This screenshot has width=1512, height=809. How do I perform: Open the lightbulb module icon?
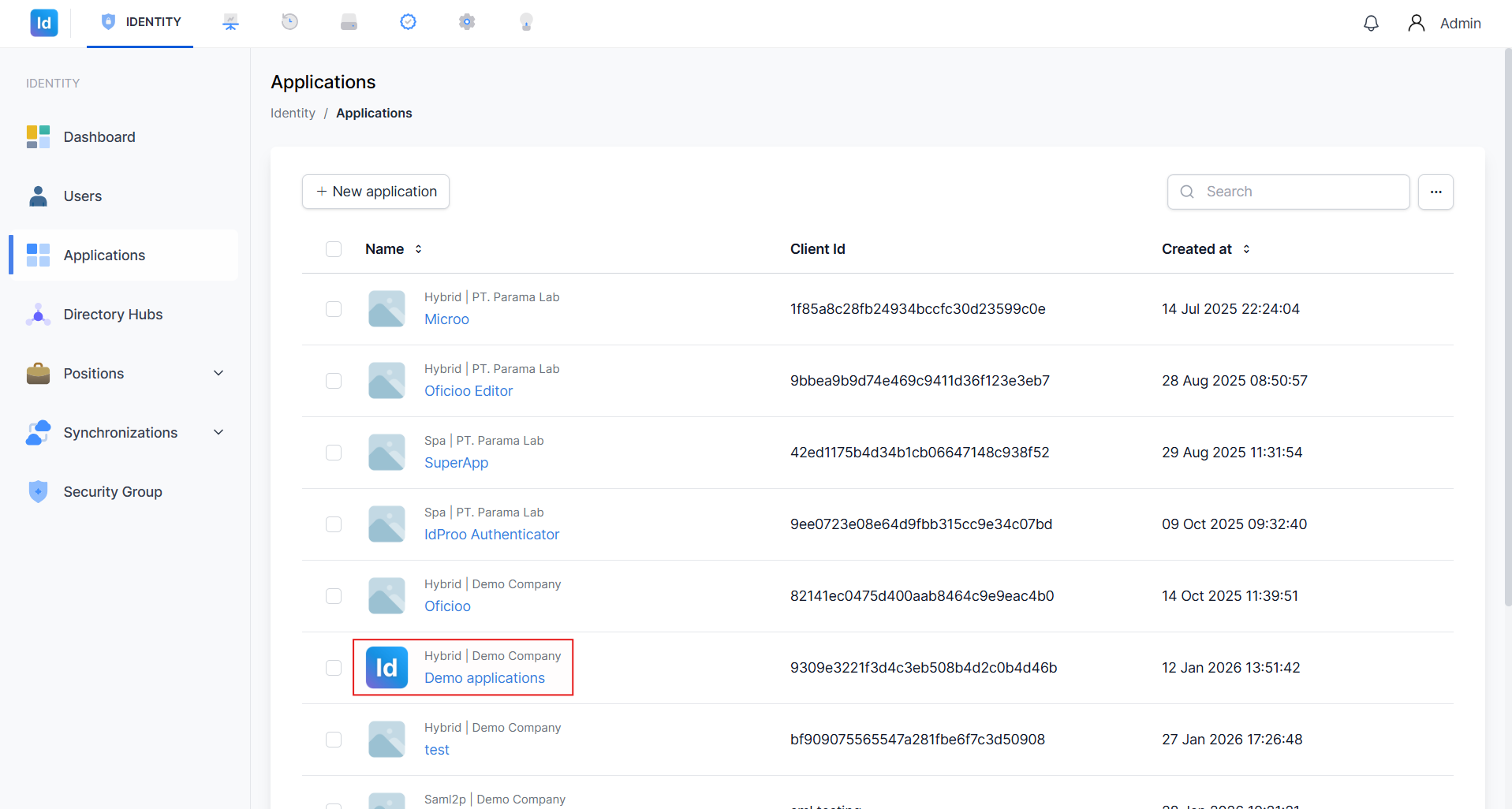tap(526, 22)
